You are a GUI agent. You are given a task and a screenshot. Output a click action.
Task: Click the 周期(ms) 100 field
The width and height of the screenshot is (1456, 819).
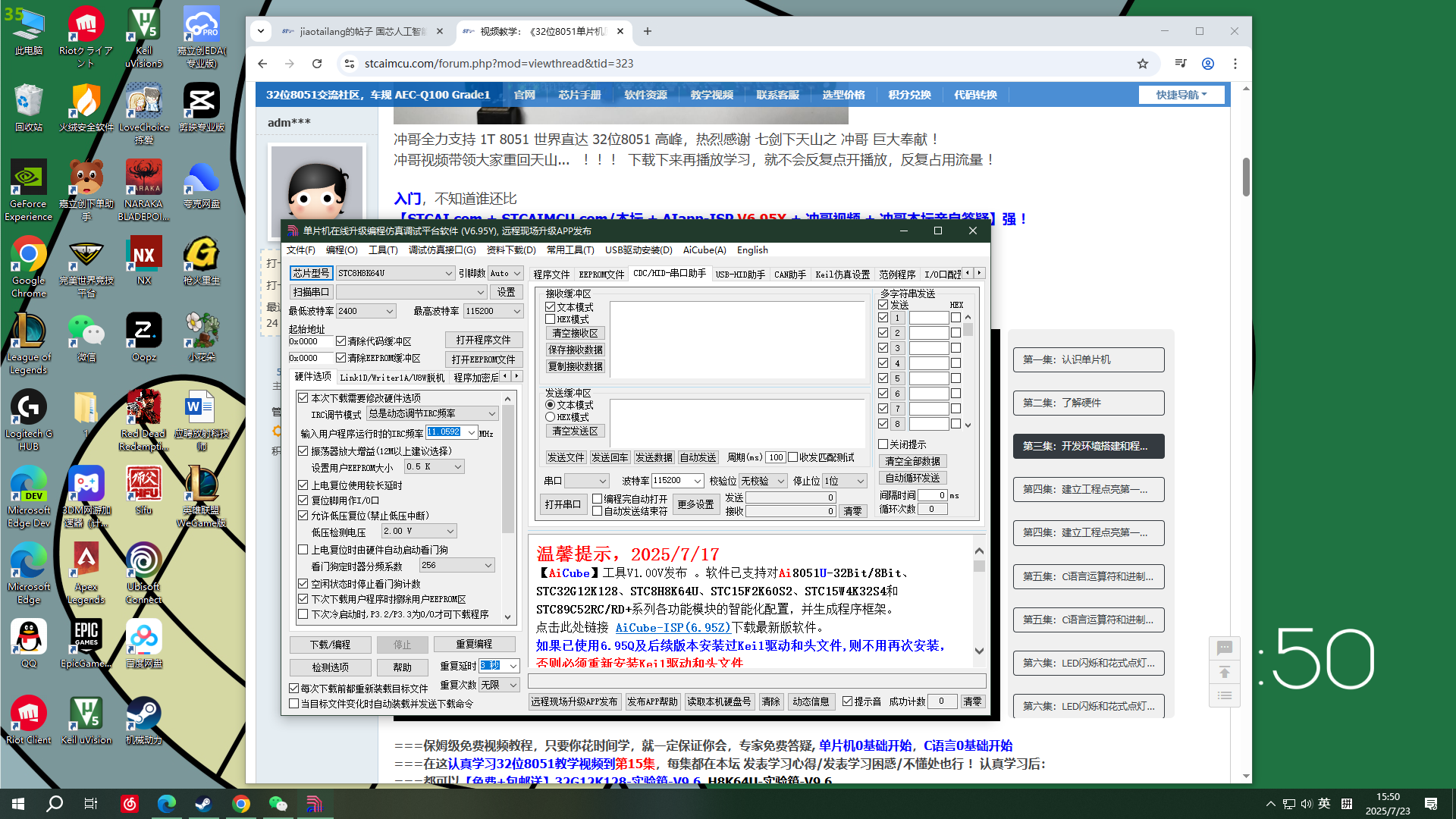[775, 457]
